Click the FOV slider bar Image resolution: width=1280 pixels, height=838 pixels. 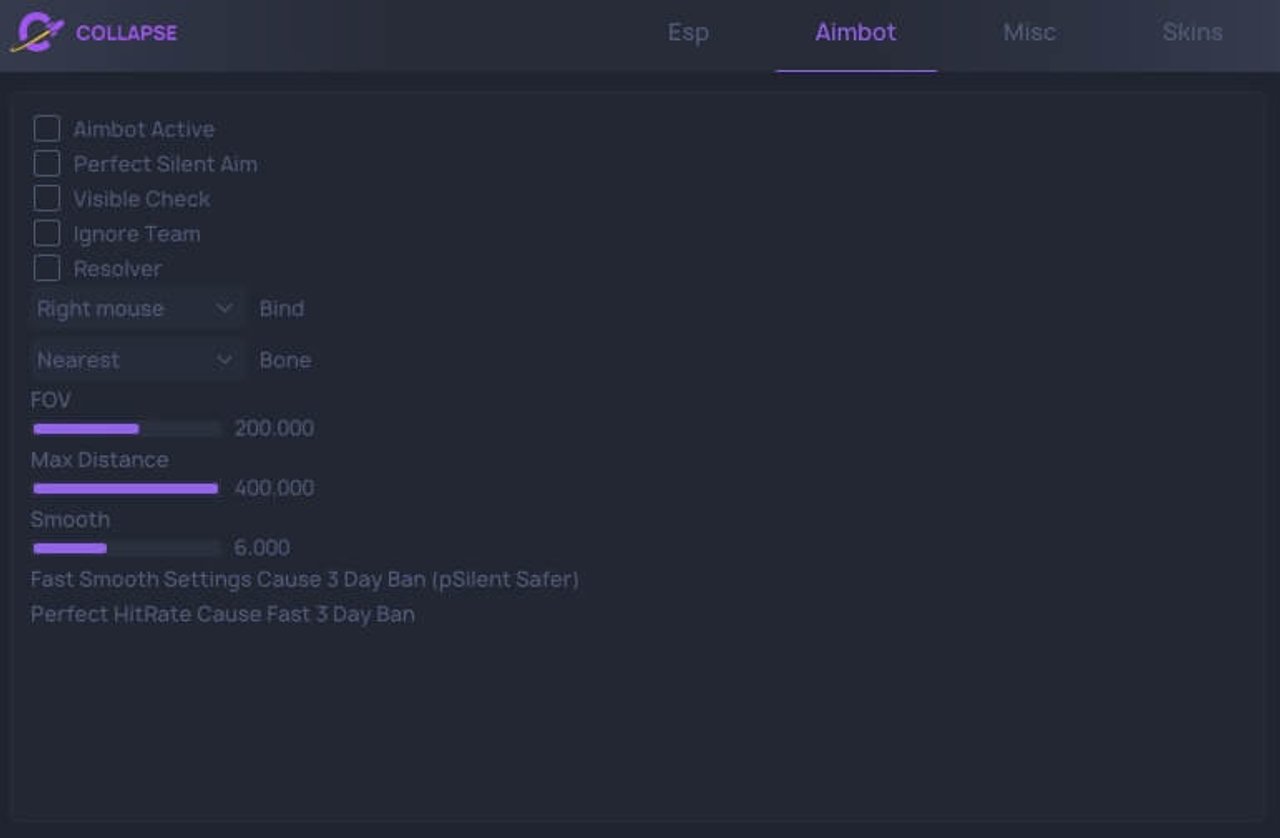[126, 429]
